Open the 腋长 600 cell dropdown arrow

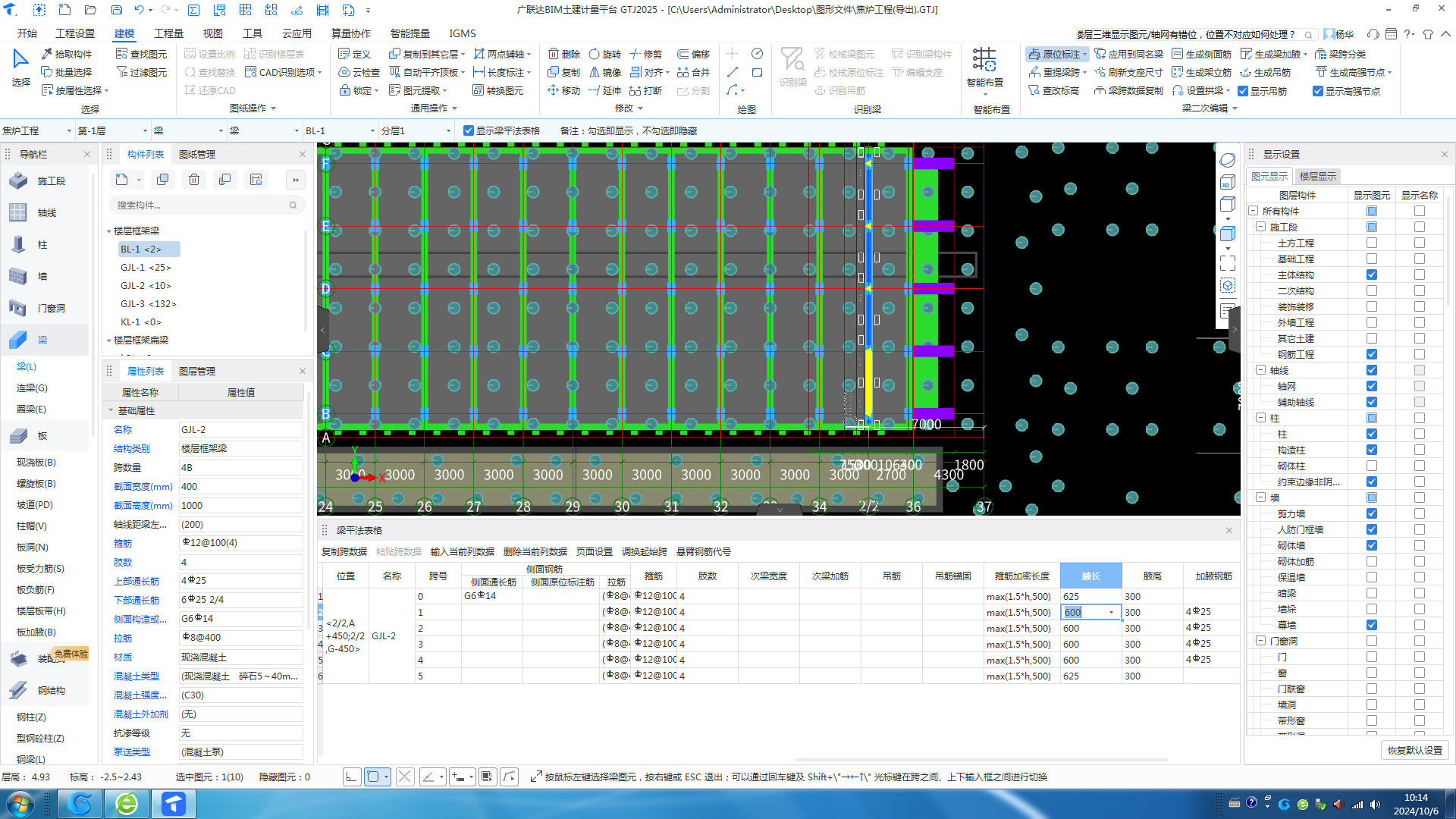click(x=1112, y=612)
